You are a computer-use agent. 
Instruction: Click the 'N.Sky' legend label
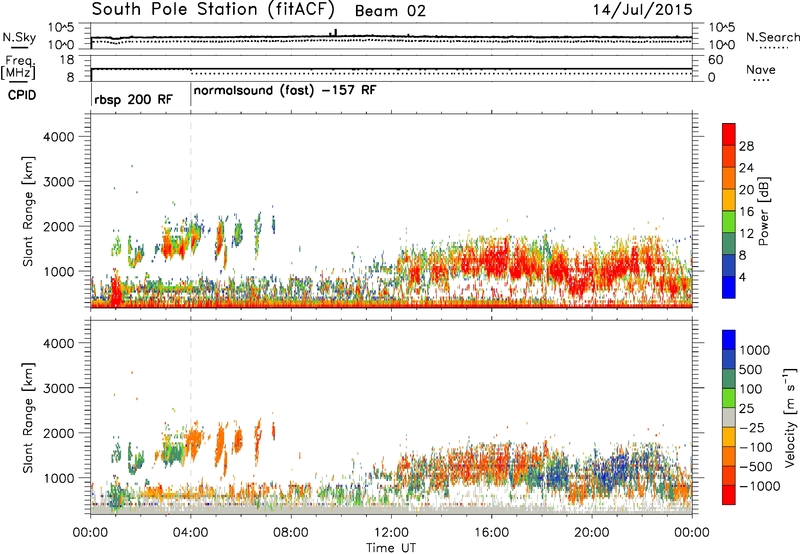click(x=19, y=37)
